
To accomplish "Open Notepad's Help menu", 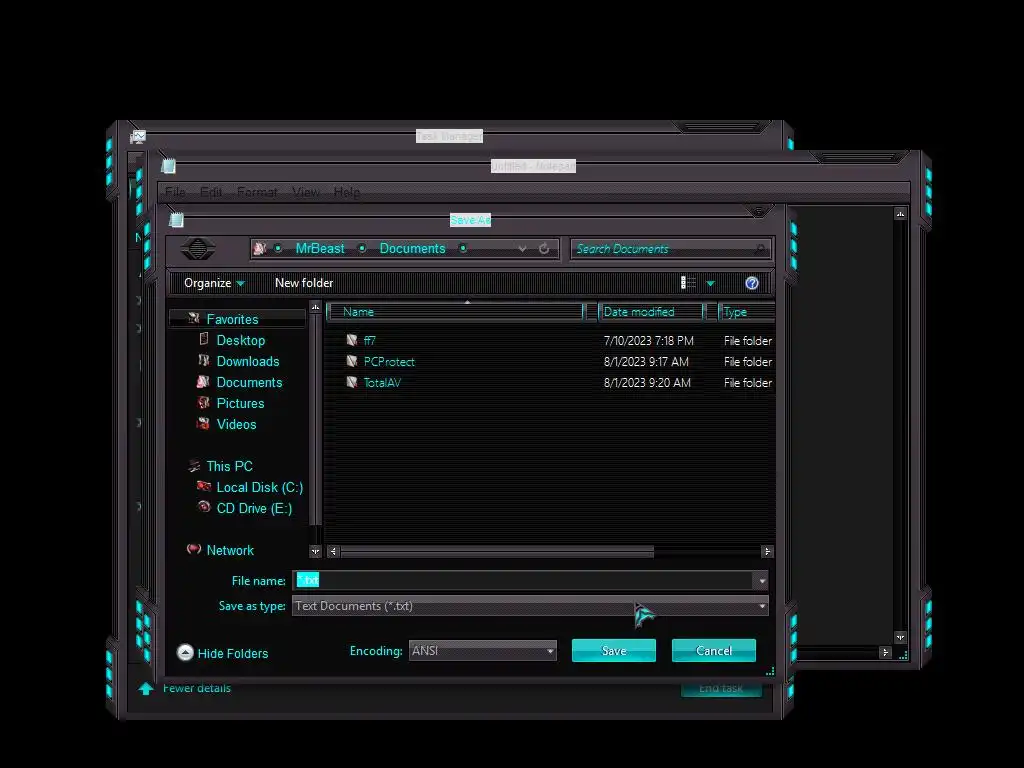I will [x=347, y=192].
